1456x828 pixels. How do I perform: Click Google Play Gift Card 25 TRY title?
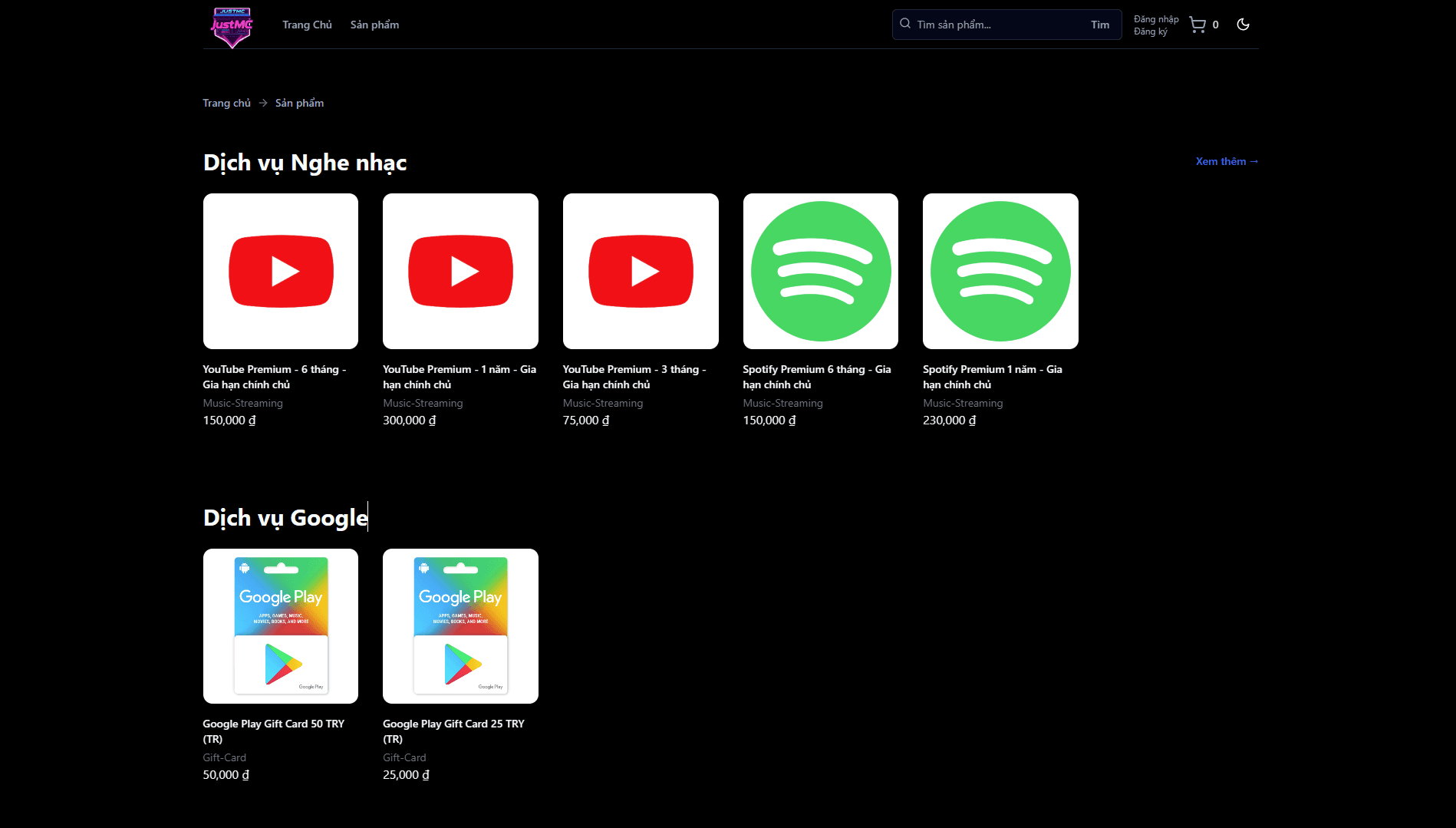pyautogui.click(x=454, y=731)
